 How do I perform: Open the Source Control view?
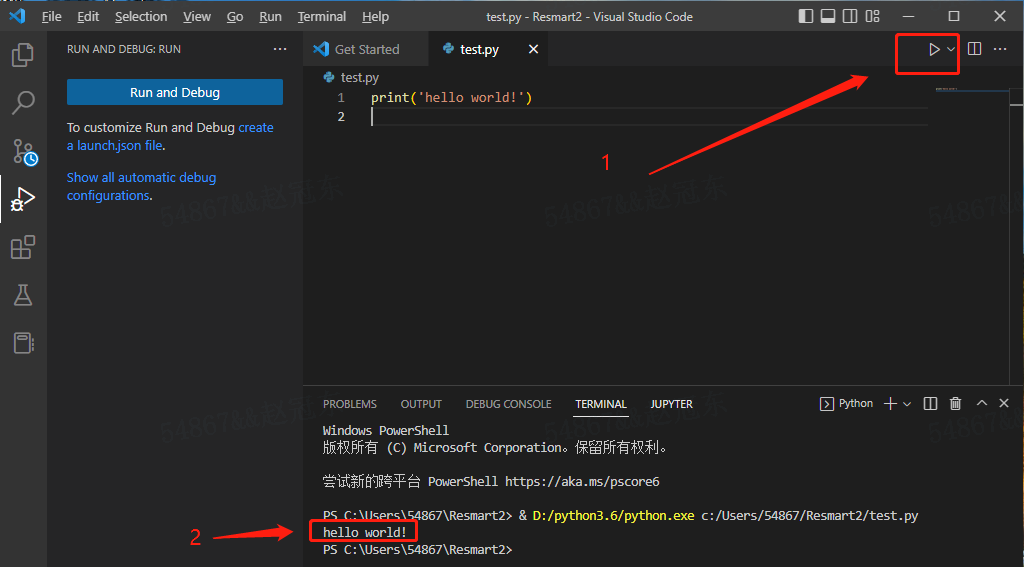click(24, 151)
